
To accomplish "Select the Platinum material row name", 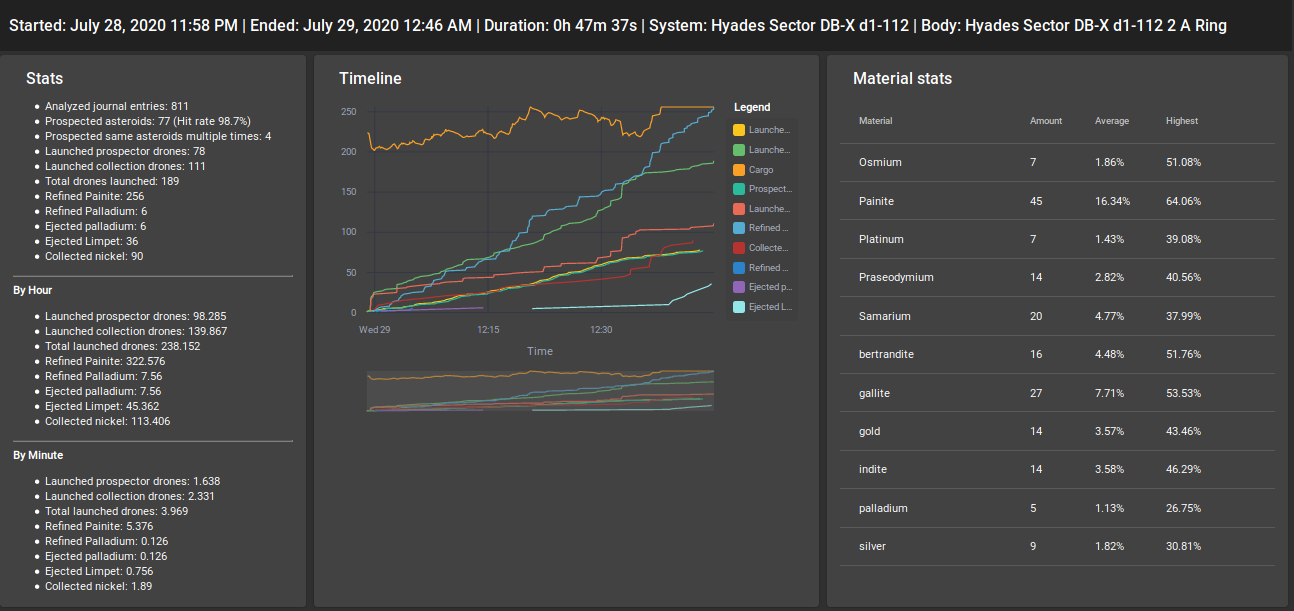I will coord(881,239).
